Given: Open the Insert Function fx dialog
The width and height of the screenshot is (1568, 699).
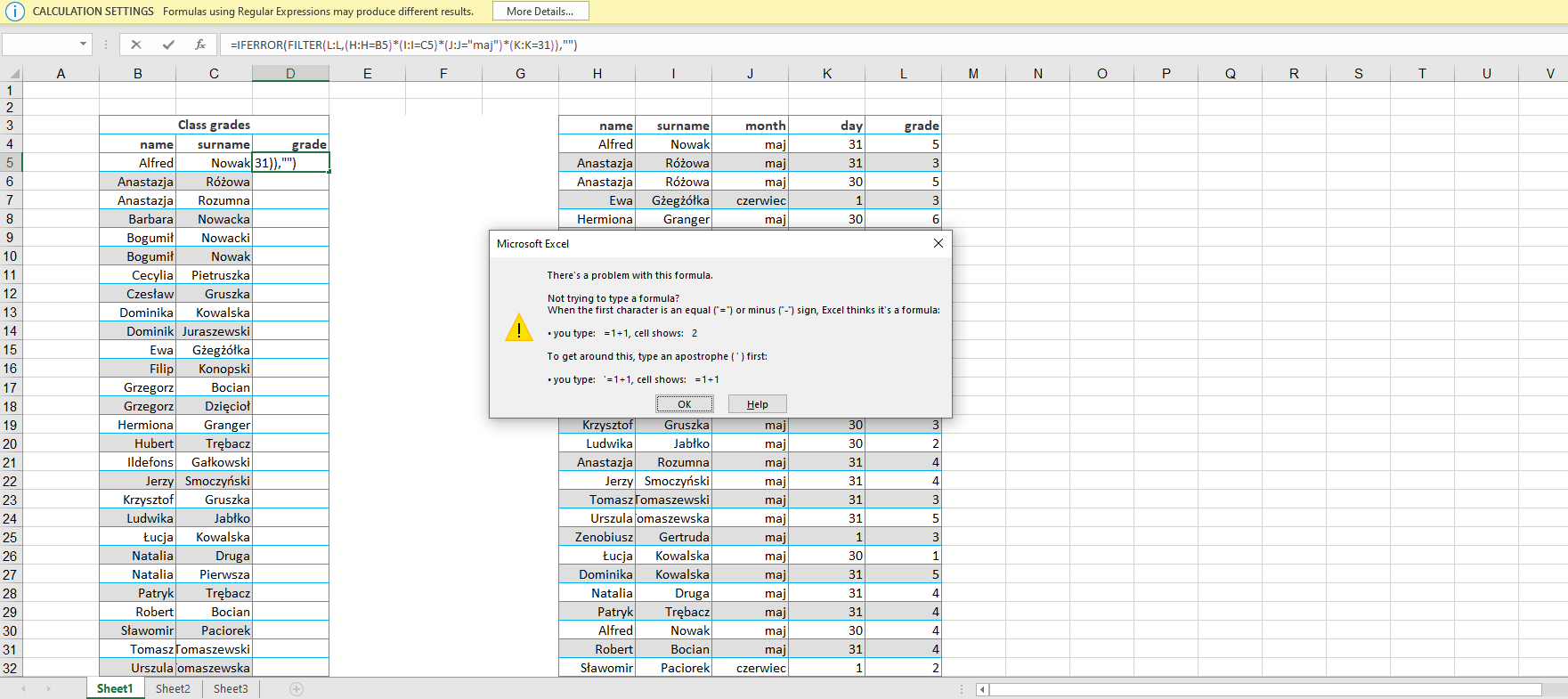Looking at the screenshot, I should pos(200,45).
